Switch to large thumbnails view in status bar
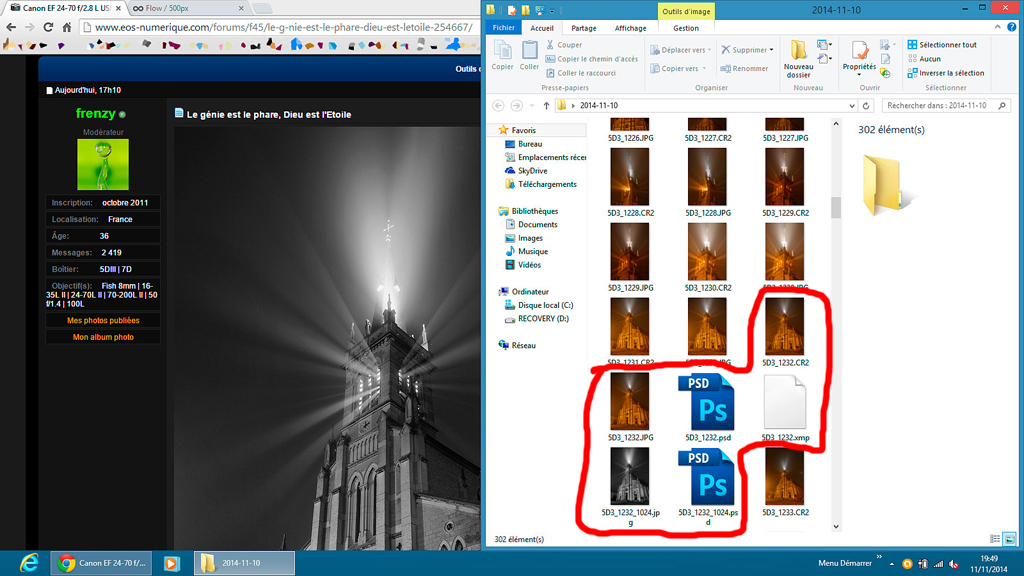Screen dimensions: 1024x576 pyautogui.click(x=1010, y=539)
